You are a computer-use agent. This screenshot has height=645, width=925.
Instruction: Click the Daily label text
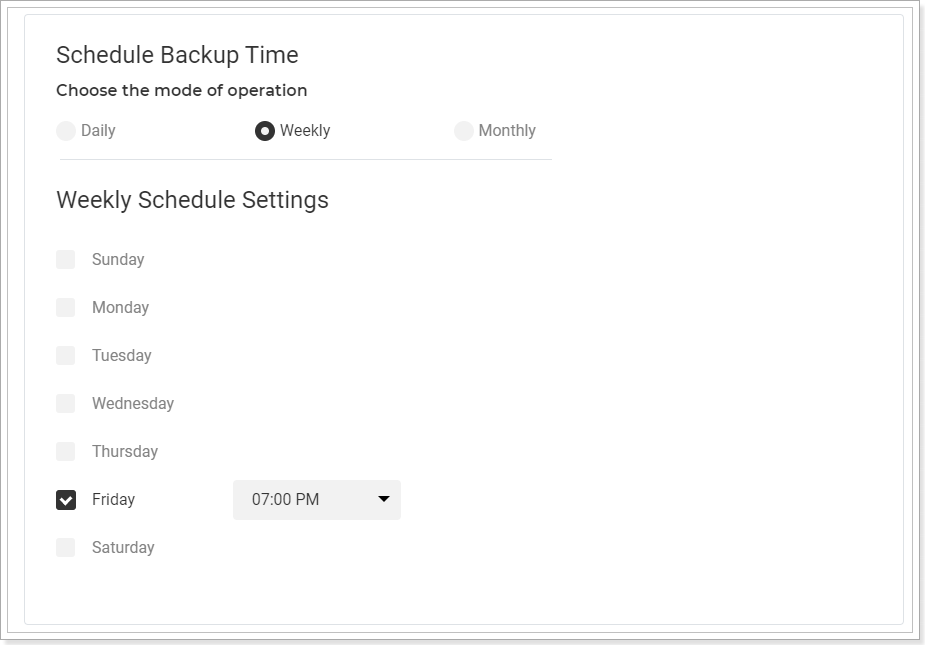click(98, 130)
